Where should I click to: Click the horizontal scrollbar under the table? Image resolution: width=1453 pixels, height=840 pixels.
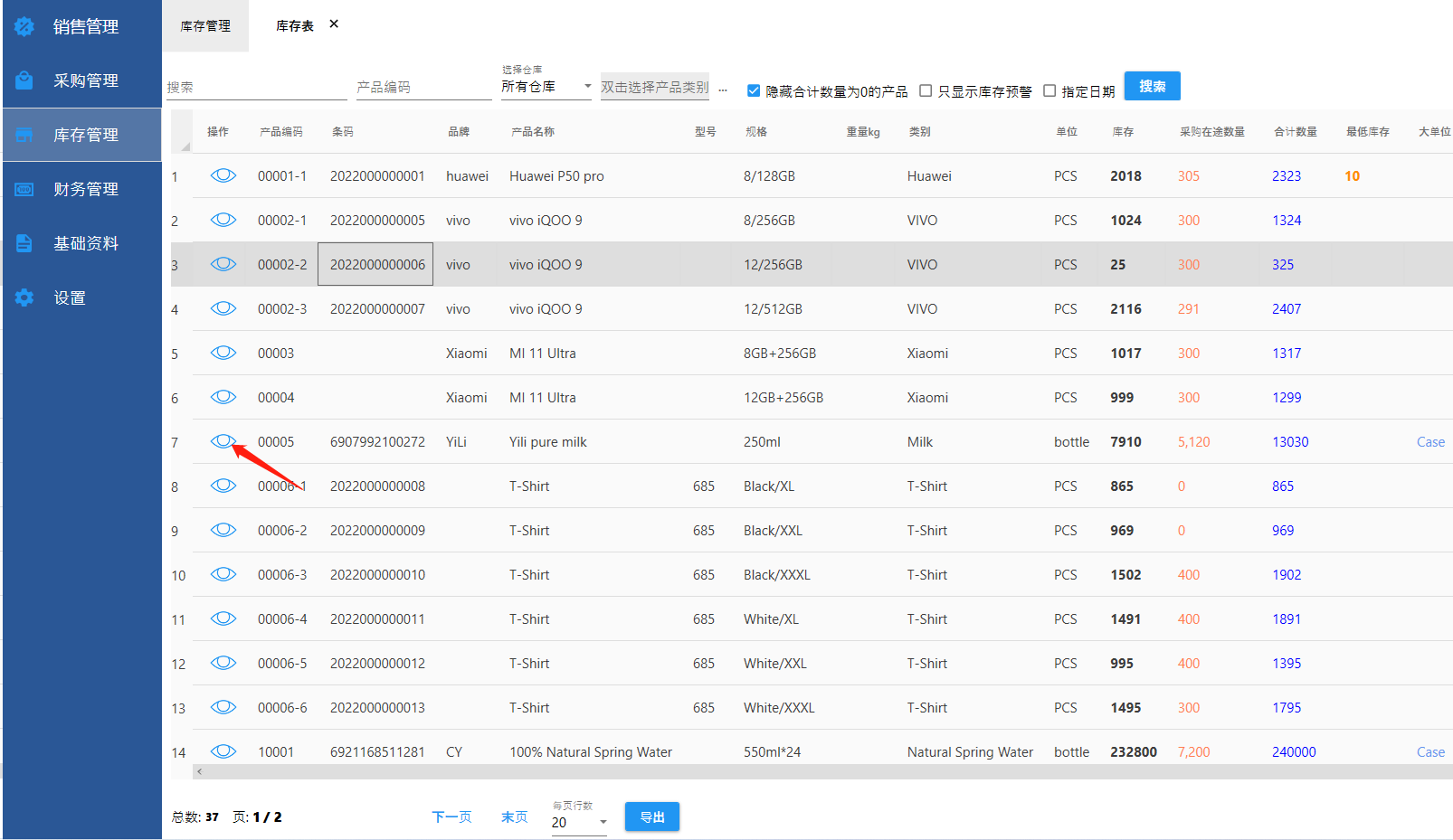coord(814,771)
